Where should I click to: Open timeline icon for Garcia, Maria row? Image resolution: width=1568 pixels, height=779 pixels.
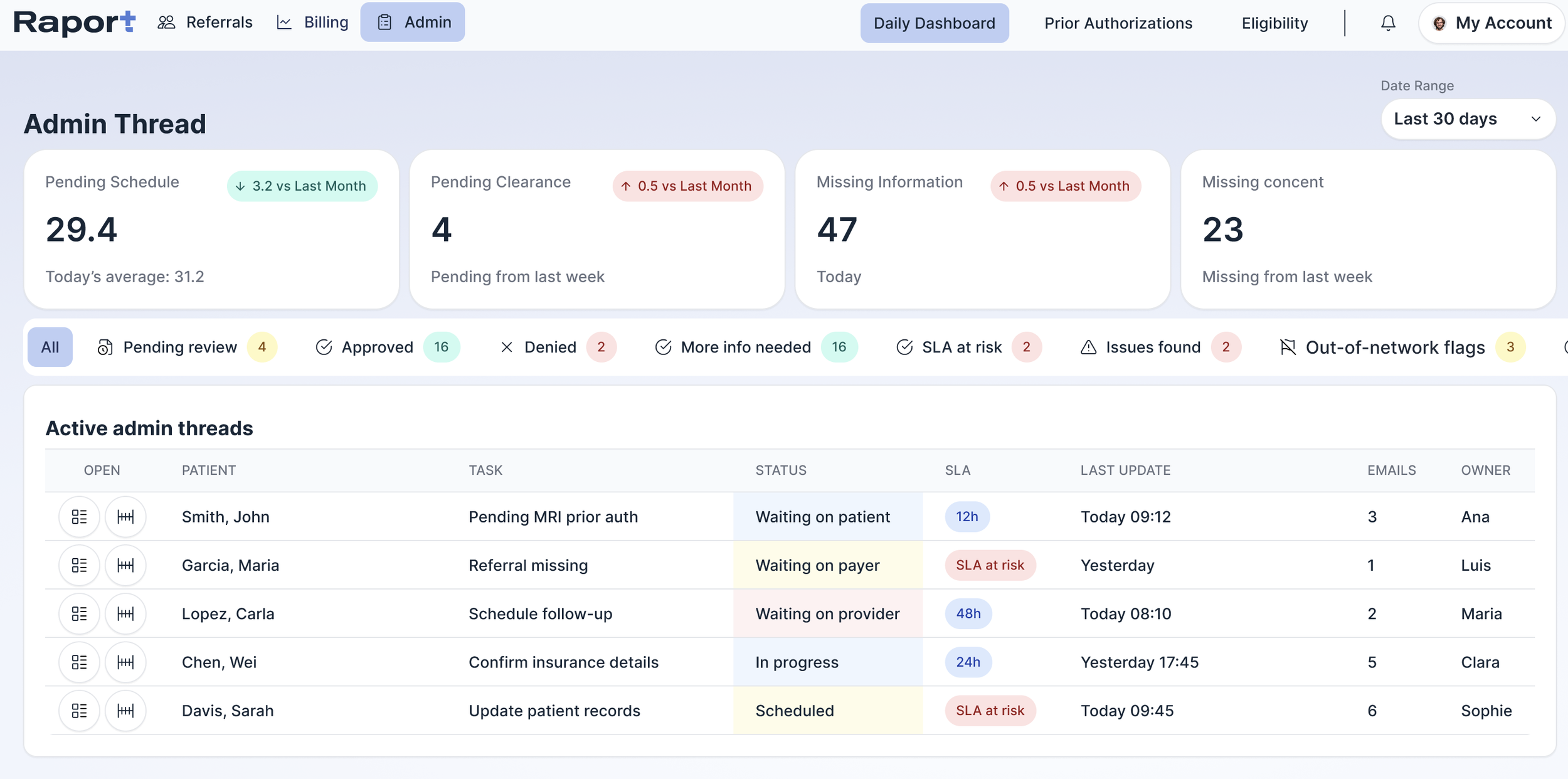(x=125, y=565)
